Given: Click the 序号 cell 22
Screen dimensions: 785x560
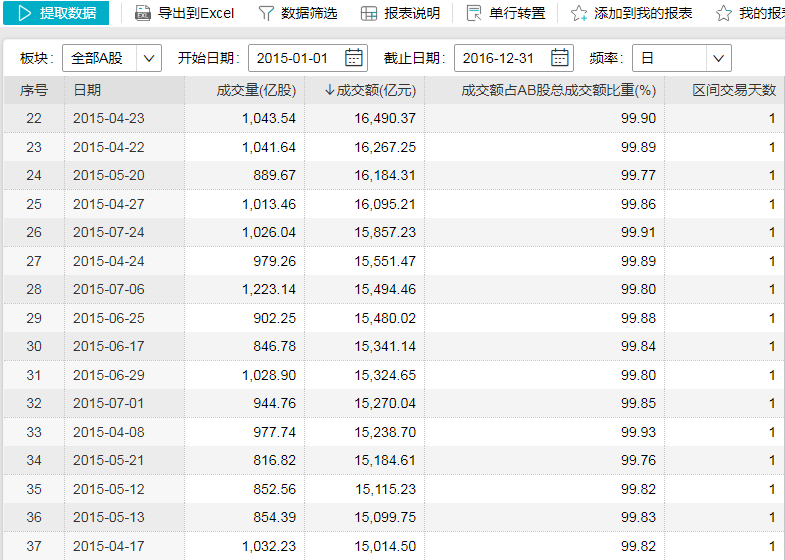Looking at the screenshot, I should coord(34,119).
